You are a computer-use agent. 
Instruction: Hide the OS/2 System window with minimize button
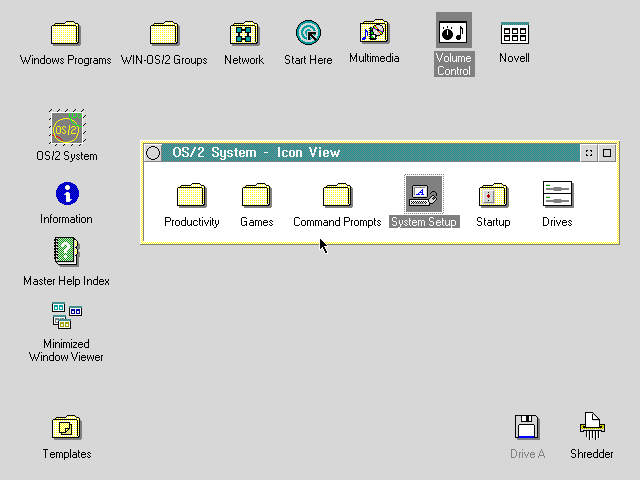pyautogui.click(x=589, y=153)
